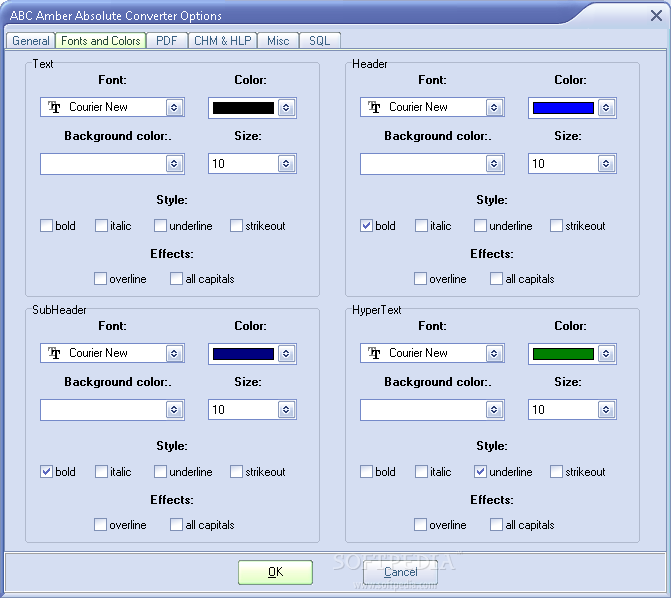
Task: Check underline in the SubHeader group
Action: pyautogui.click(x=160, y=472)
